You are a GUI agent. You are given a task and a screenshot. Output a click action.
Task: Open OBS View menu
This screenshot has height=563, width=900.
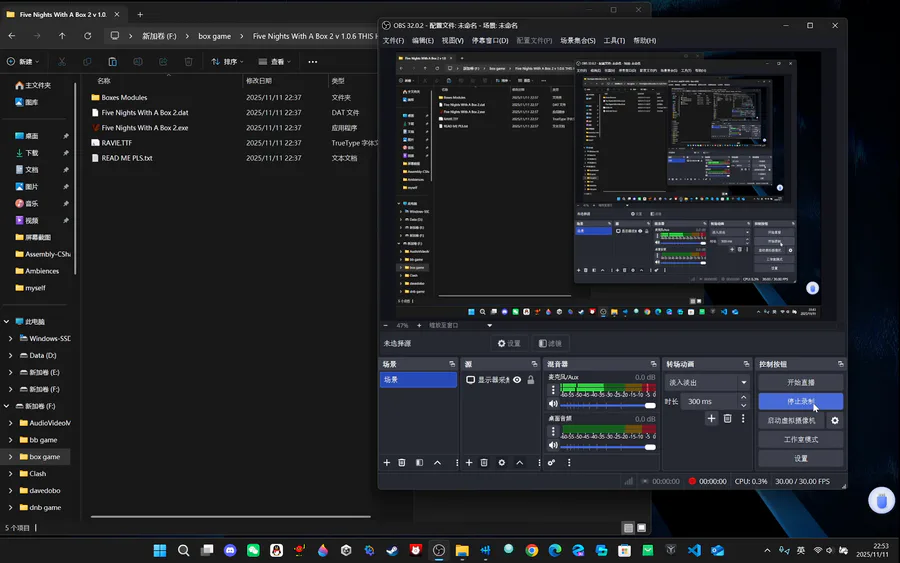[x=452, y=40]
